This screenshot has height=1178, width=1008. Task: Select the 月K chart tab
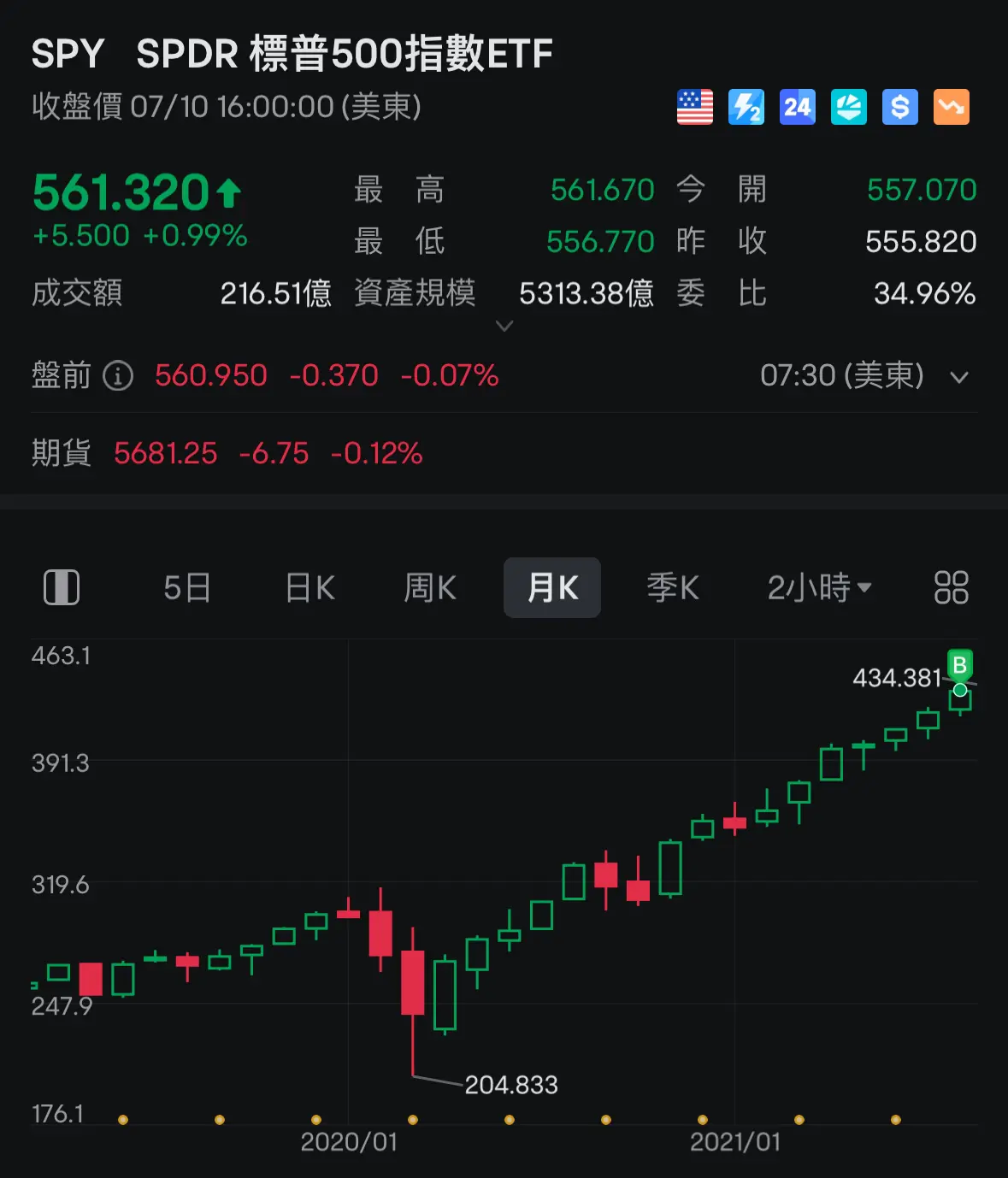point(552,587)
